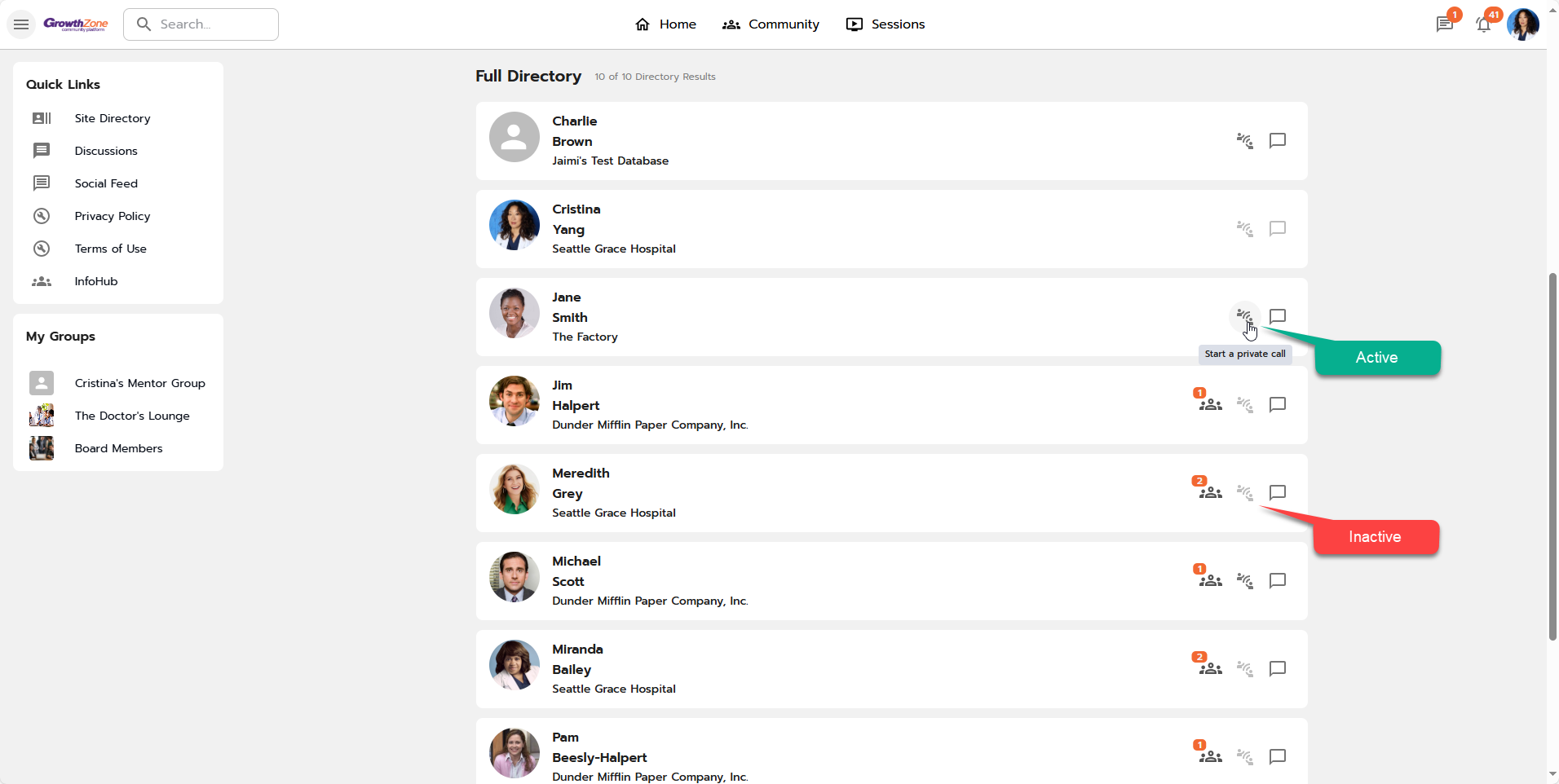Open The Doctor's Lounge group

pyautogui.click(x=132, y=416)
